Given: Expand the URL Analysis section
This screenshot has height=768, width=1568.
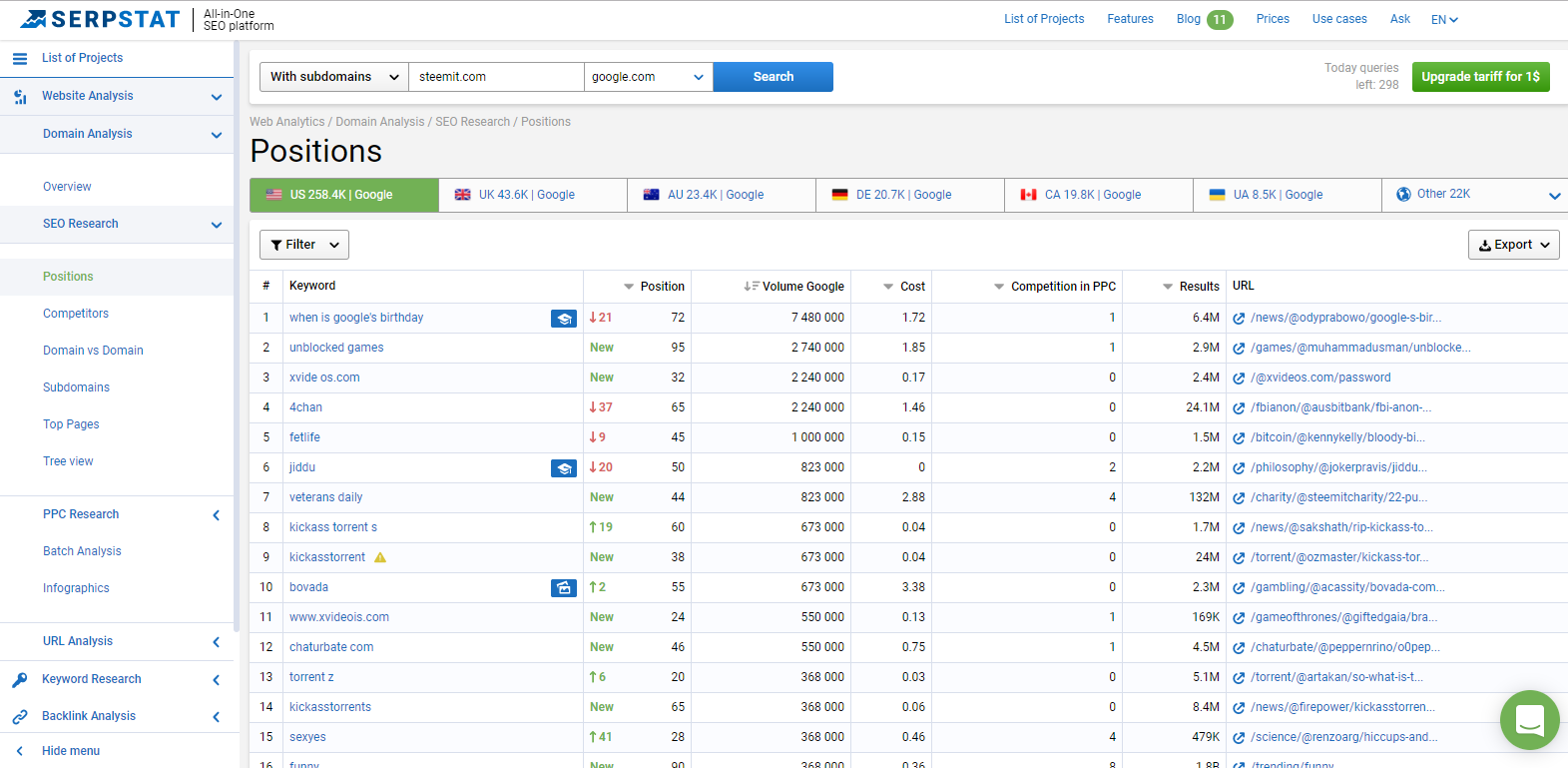Looking at the screenshot, I should coord(217,642).
